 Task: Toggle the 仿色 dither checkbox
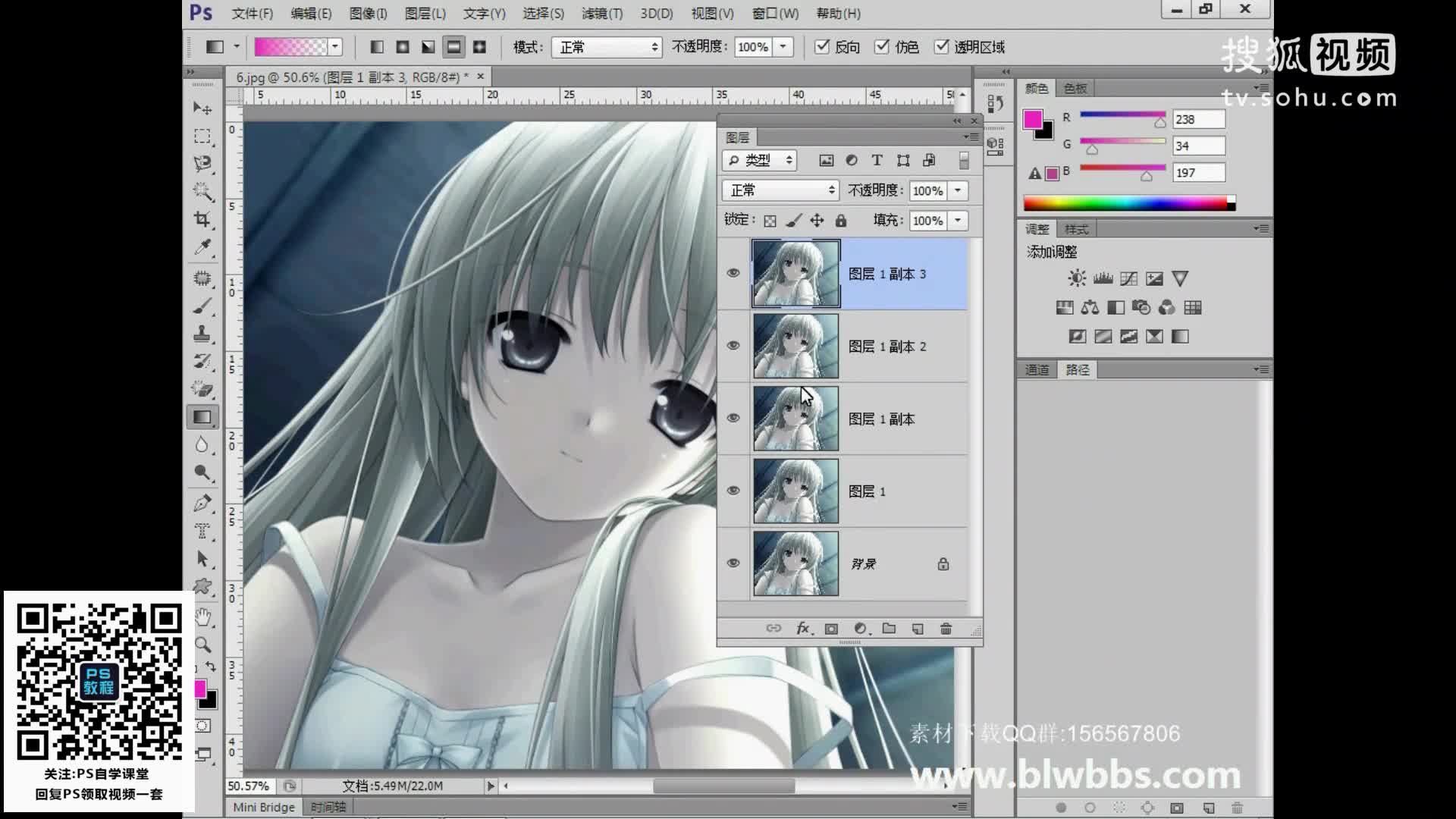click(882, 47)
